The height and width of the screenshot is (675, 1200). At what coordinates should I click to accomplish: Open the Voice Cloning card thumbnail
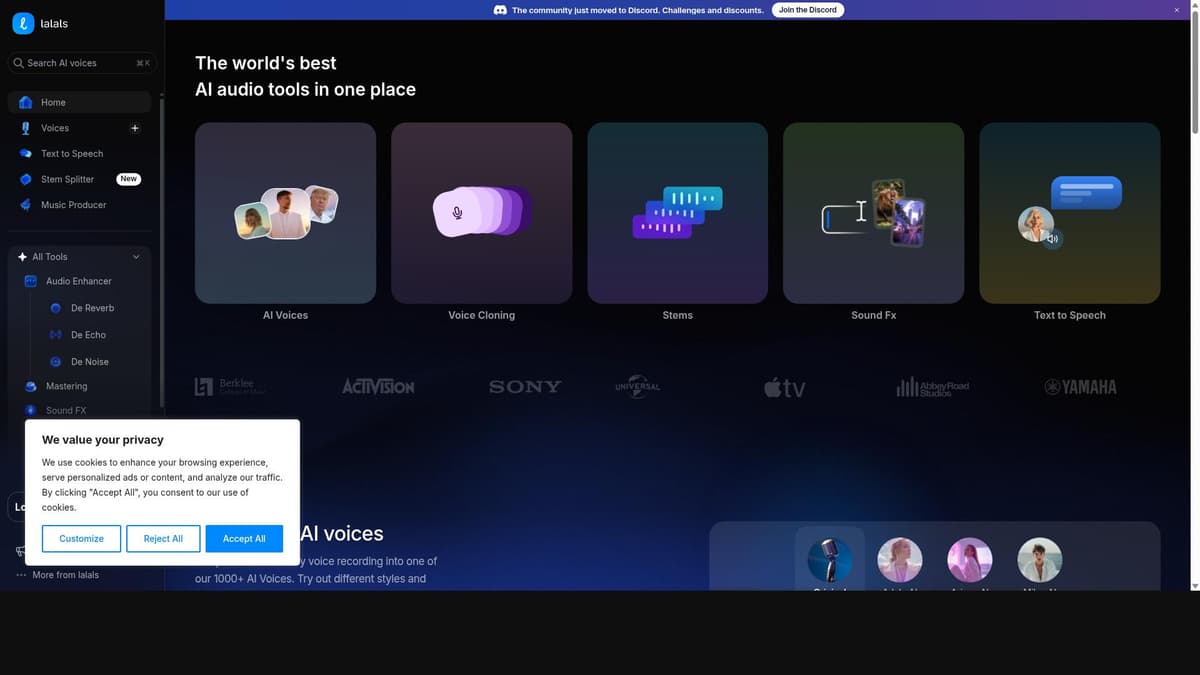coord(482,213)
